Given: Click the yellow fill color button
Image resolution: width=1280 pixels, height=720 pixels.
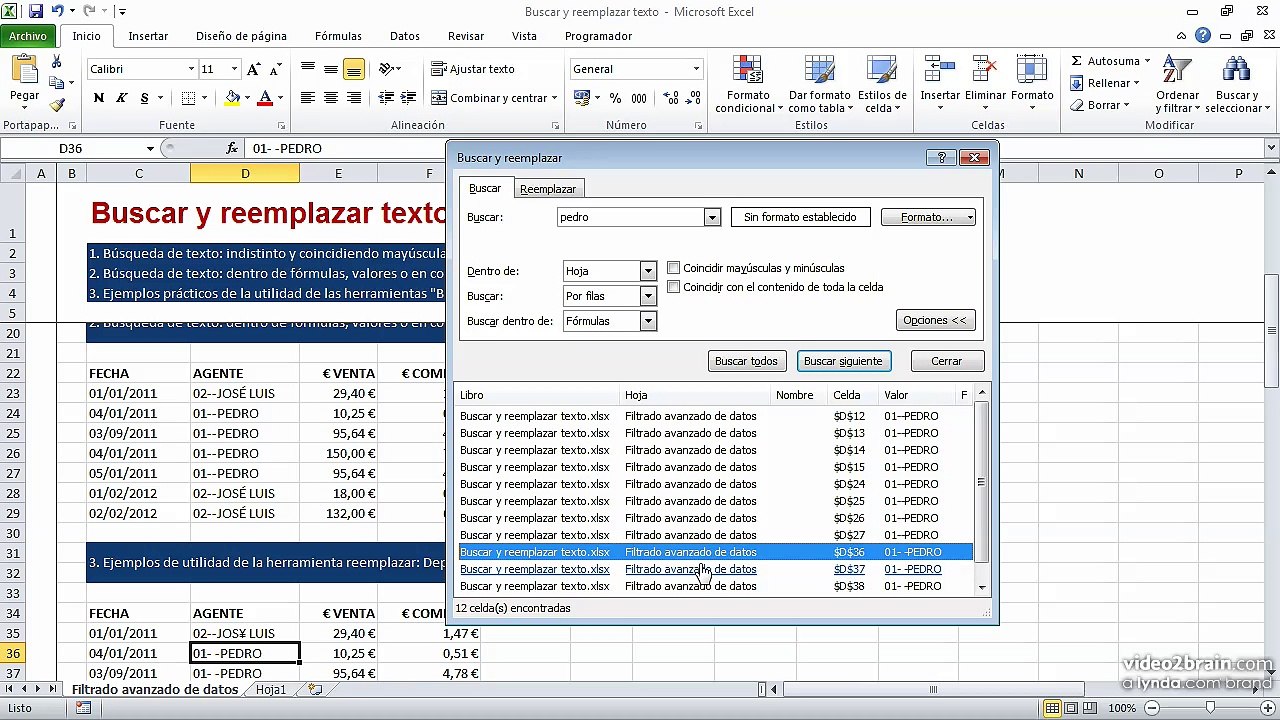Looking at the screenshot, I should coord(233,98).
